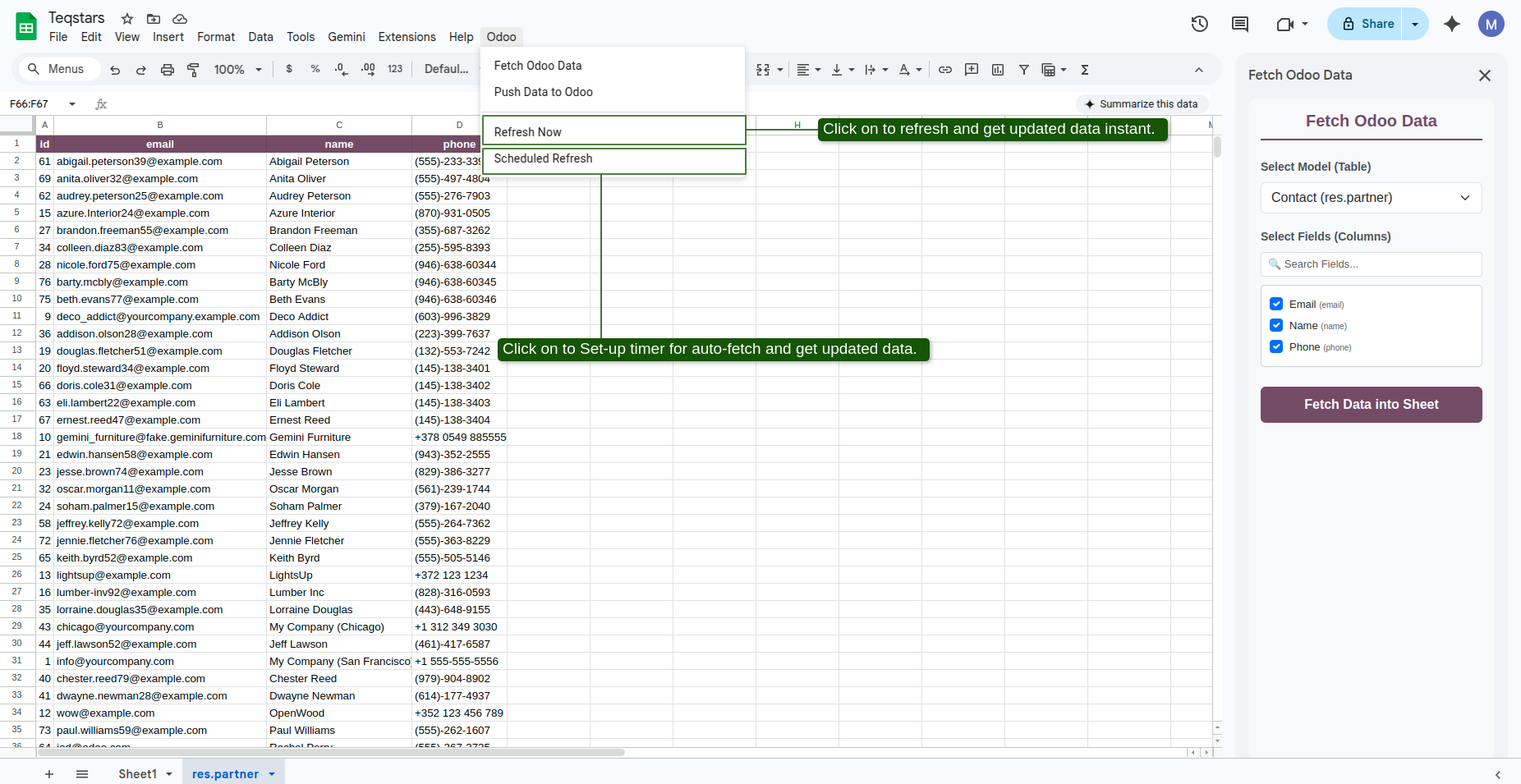The image size is (1521, 784).
Task: Star the Teqstars document
Action: (127, 18)
